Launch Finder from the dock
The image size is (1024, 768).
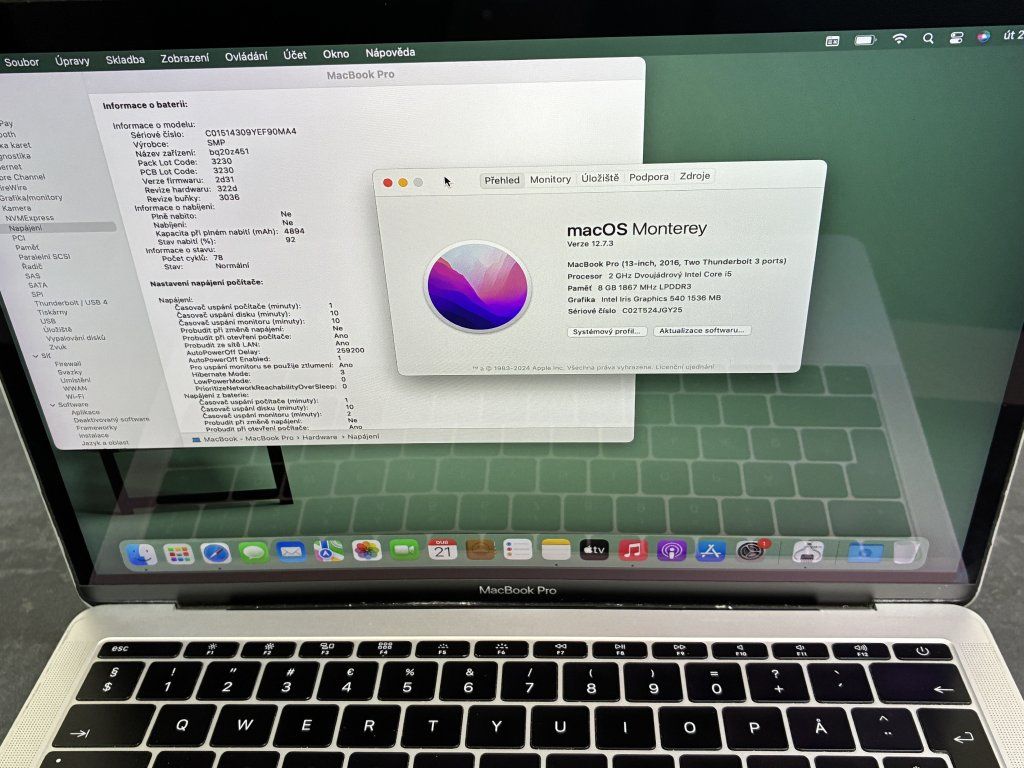142,553
